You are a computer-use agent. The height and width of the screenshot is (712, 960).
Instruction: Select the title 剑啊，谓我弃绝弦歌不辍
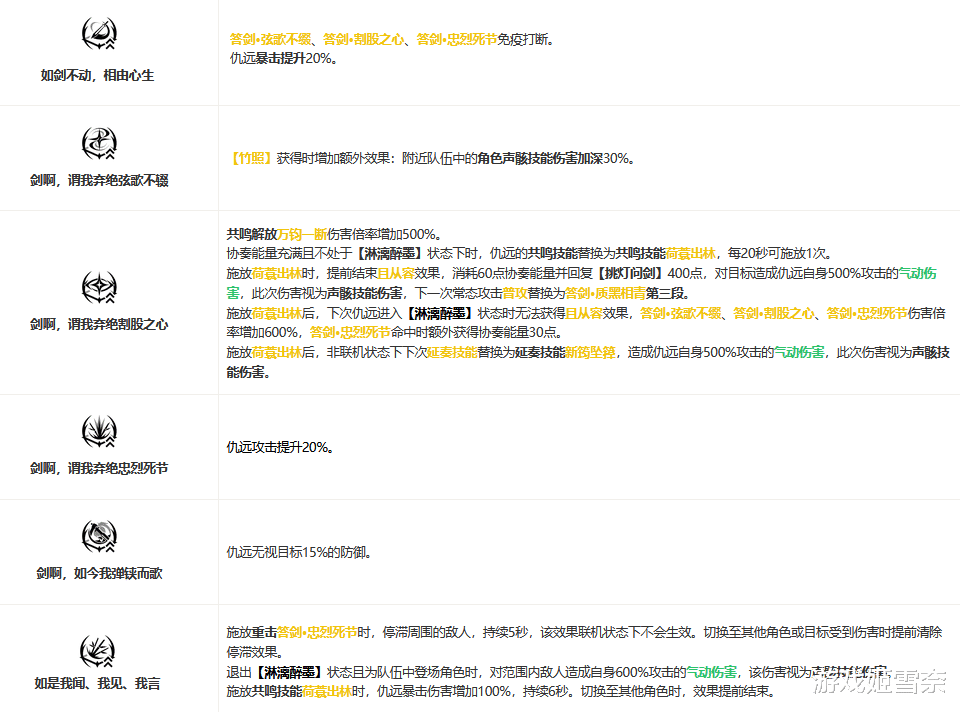click(99, 181)
